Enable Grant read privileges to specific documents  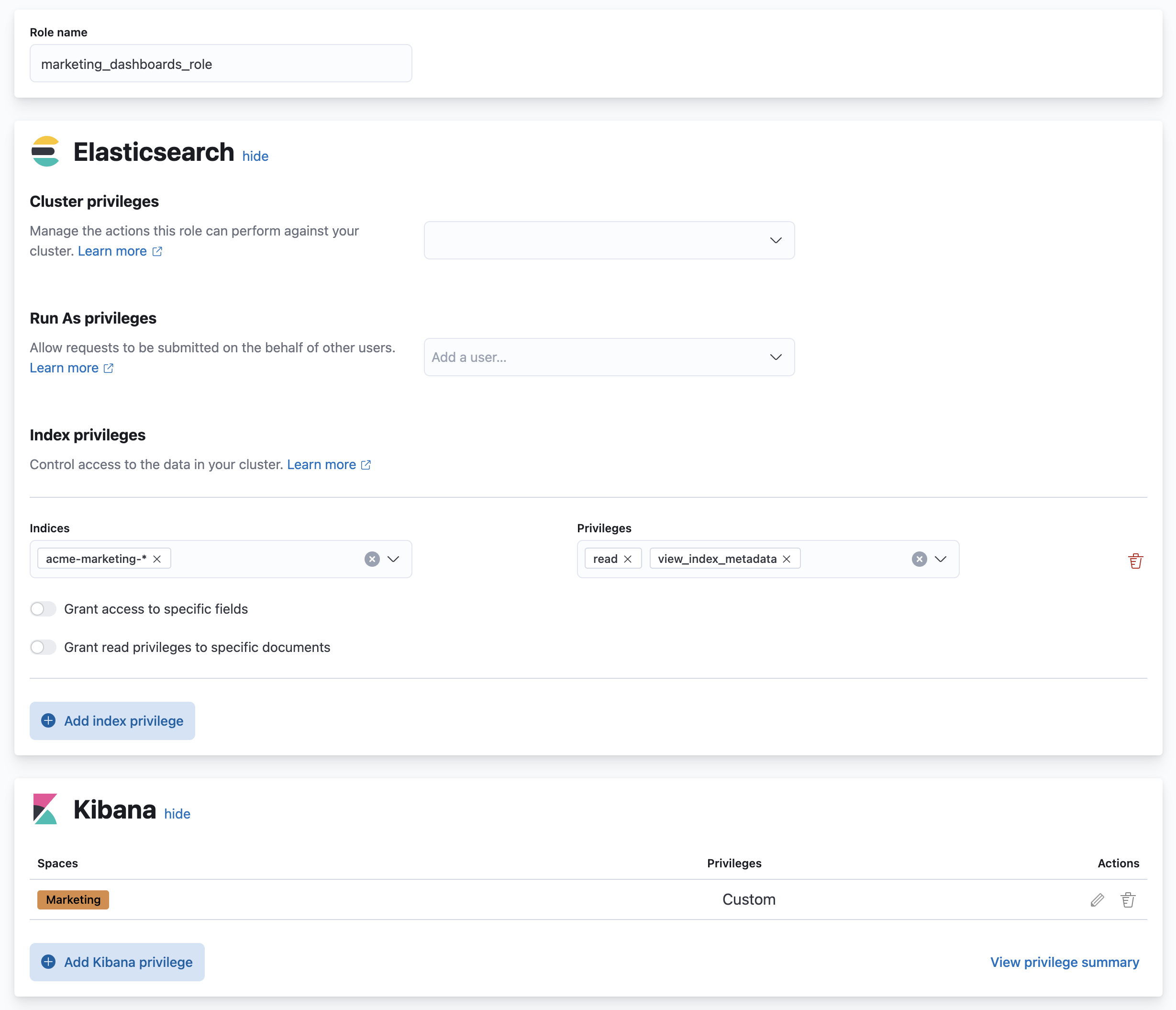[43, 647]
